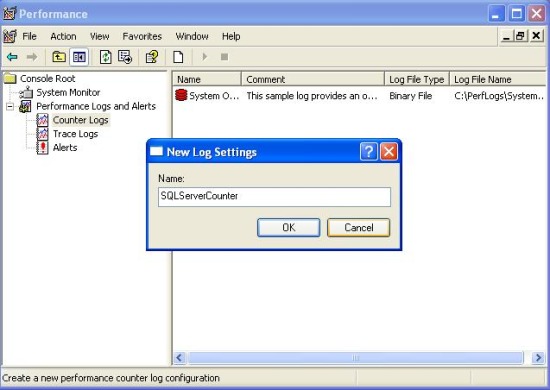This screenshot has height=390, width=550.
Task: Open the File menu
Action: click(29, 36)
